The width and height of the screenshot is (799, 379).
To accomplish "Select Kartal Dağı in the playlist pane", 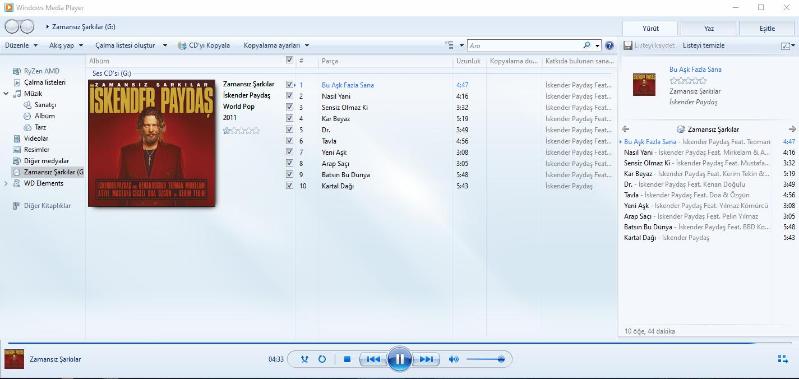I will 708,237.
